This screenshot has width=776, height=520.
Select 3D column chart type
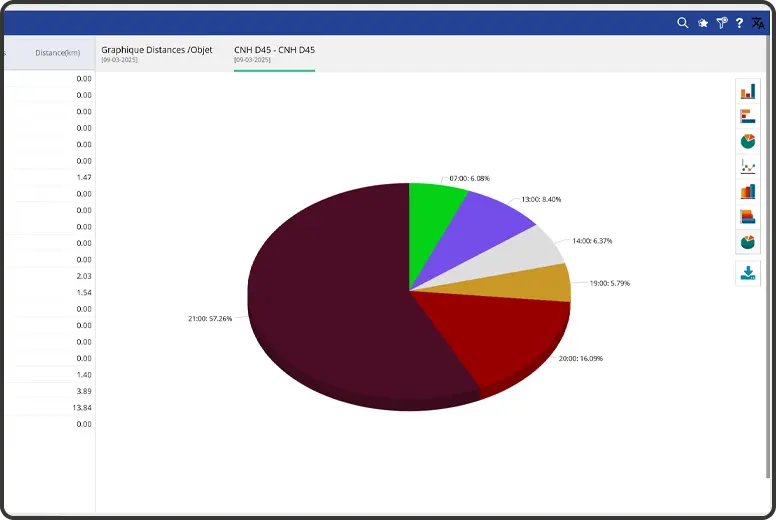[748, 191]
